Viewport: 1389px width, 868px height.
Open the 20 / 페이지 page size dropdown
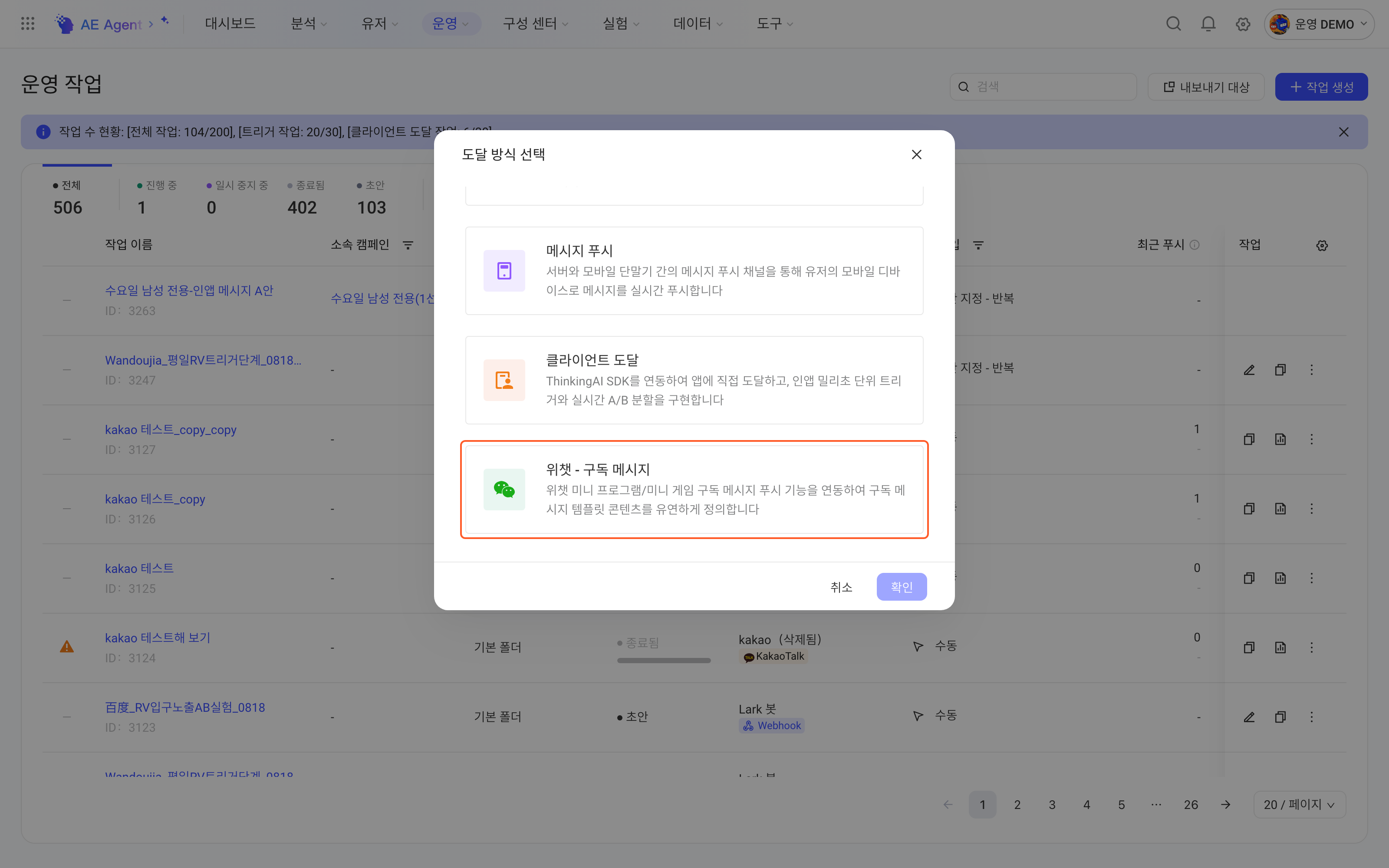click(1300, 804)
